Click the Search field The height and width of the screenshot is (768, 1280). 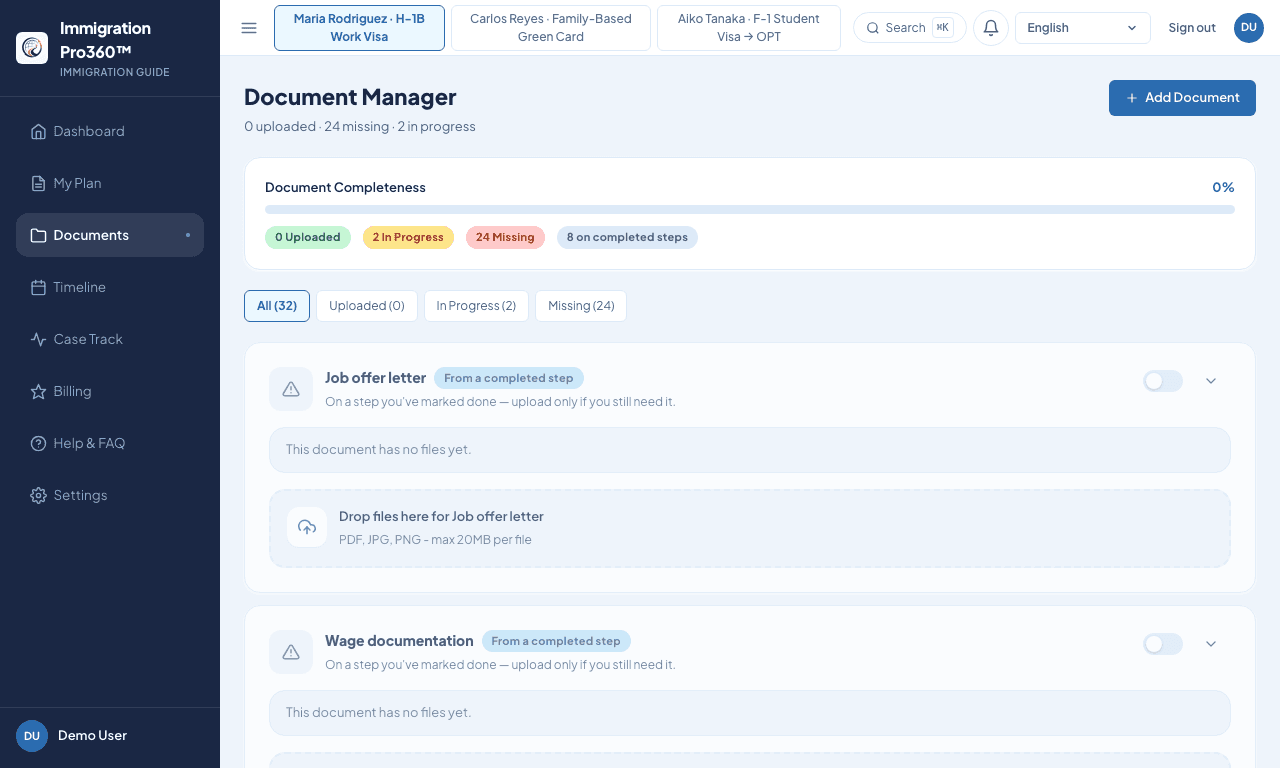(x=910, y=28)
